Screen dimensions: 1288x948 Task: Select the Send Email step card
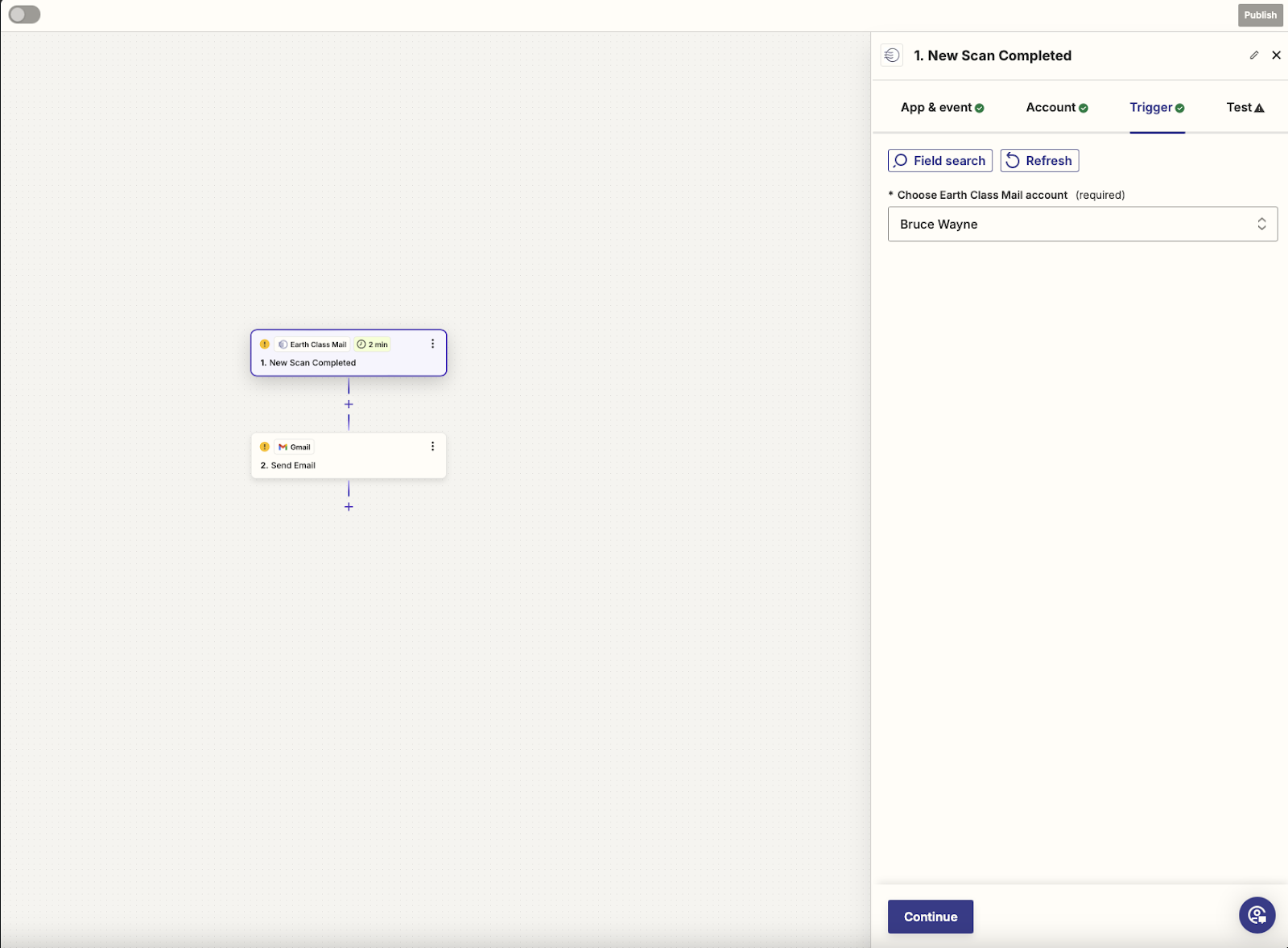349,456
